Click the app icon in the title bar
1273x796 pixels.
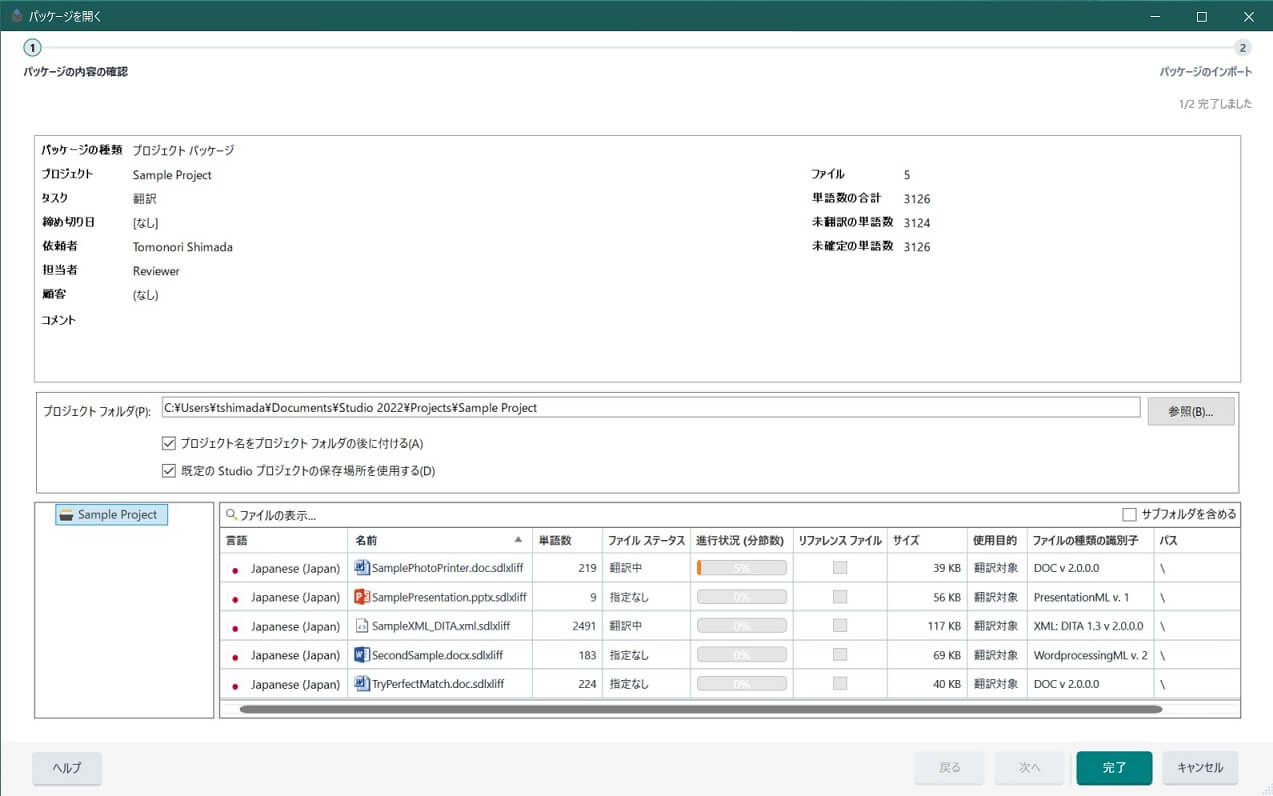point(16,16)
